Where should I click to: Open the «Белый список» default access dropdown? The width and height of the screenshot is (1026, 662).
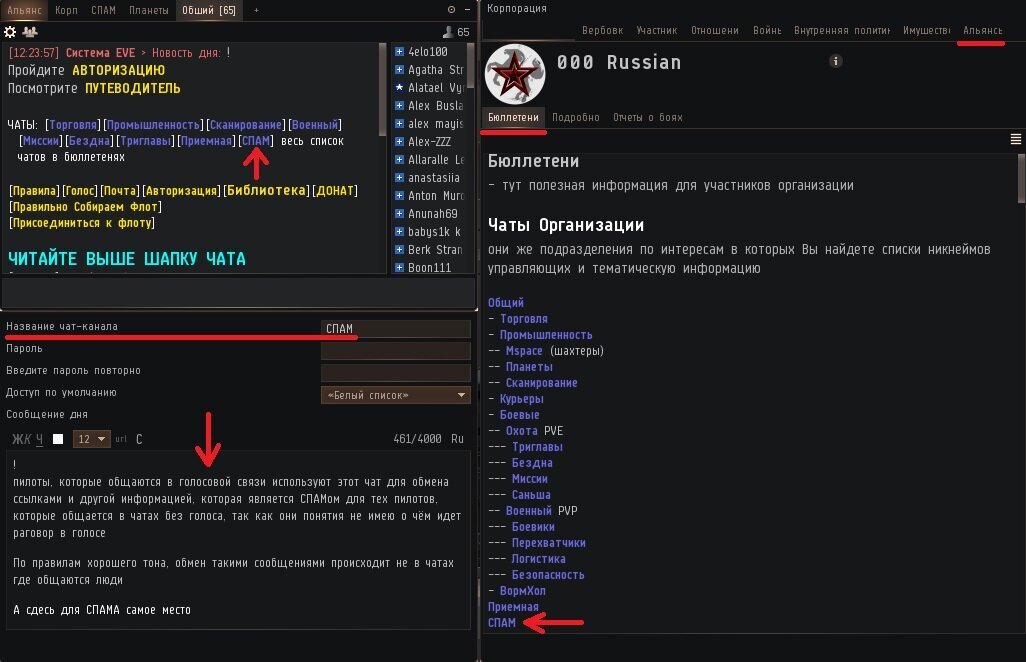pos(396,395)
